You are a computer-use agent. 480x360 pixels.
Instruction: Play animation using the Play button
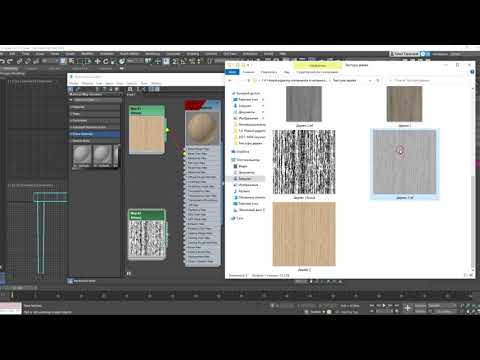click(x=384, y=305)
